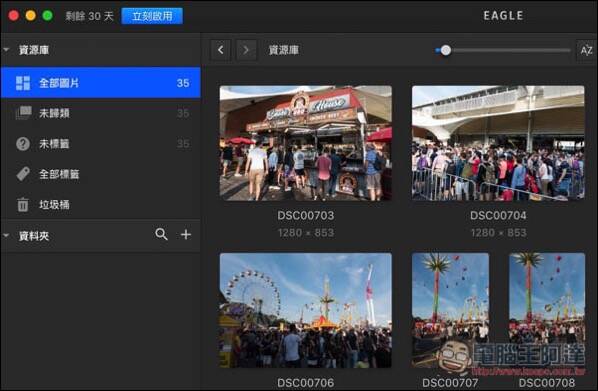Adjust the thumbnail size slider handle
598x391 pixels.
[445, 50]
